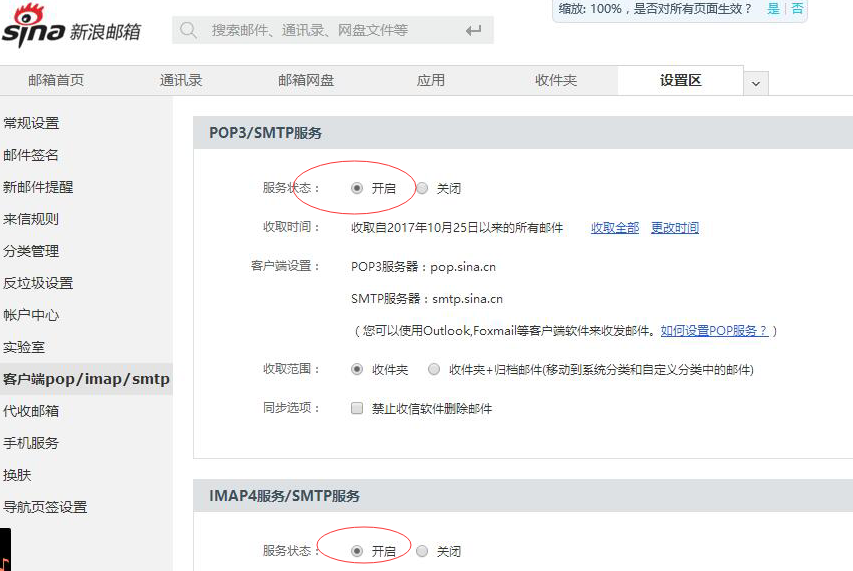Open the 如何设置POP服务 help link
The height and width of the screenshot is (571, 853).
click(714, 330)
